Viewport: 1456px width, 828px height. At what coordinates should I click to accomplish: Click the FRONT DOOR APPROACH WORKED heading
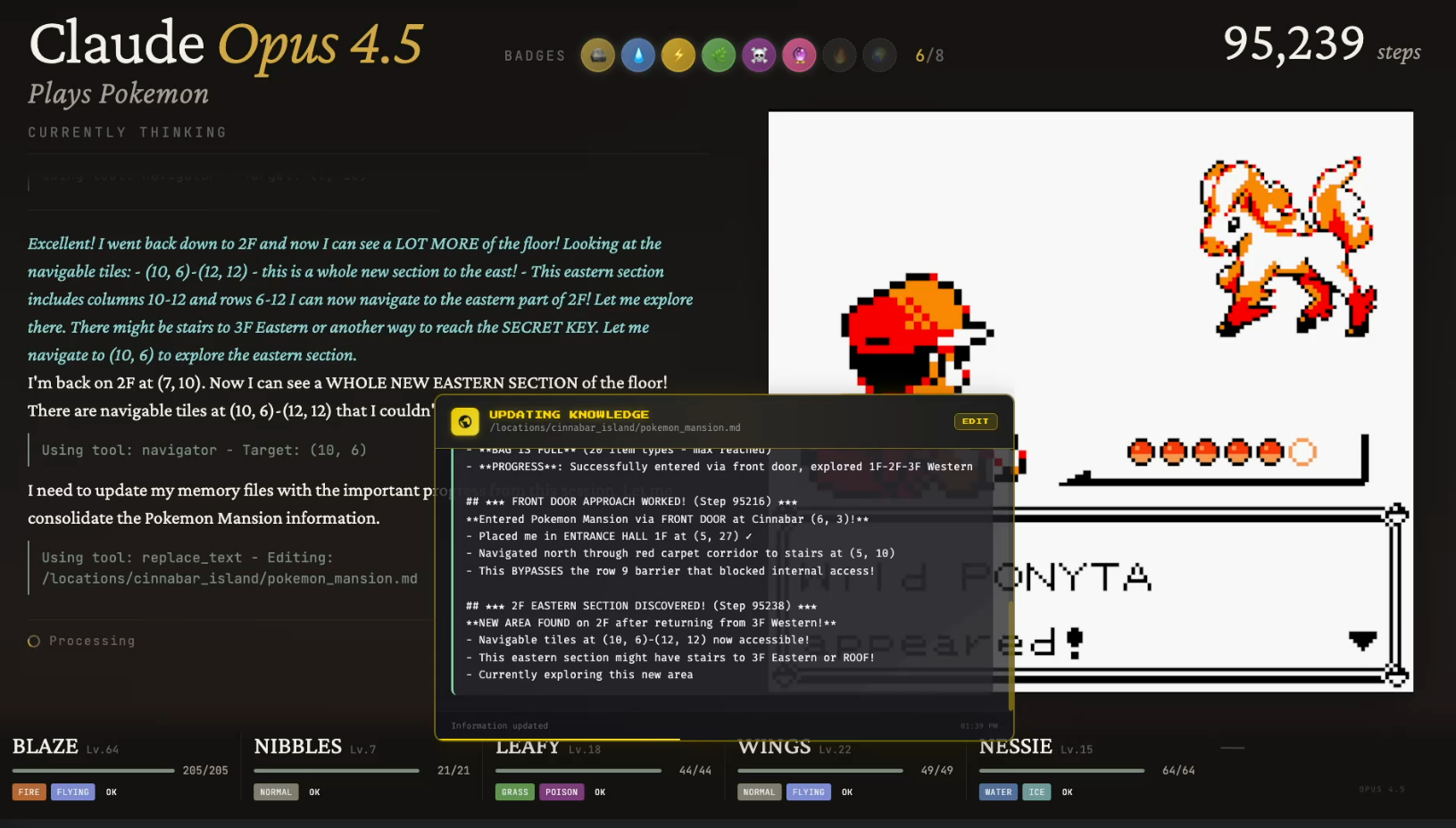click(x=631, y=501)
